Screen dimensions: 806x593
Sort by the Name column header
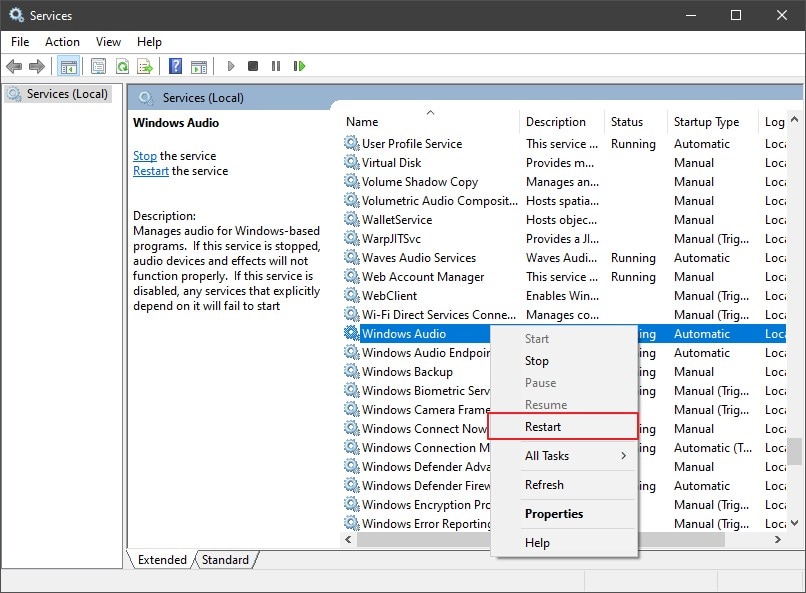pos(430,122)
